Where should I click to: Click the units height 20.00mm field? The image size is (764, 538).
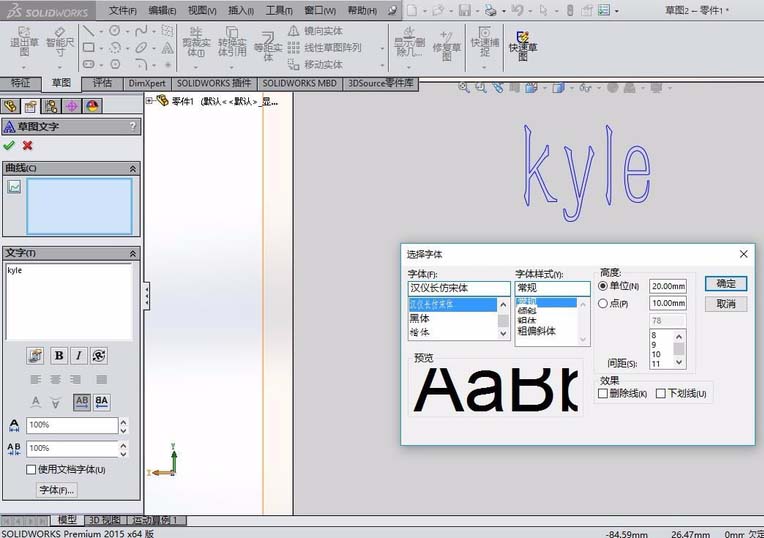point(668,286)
